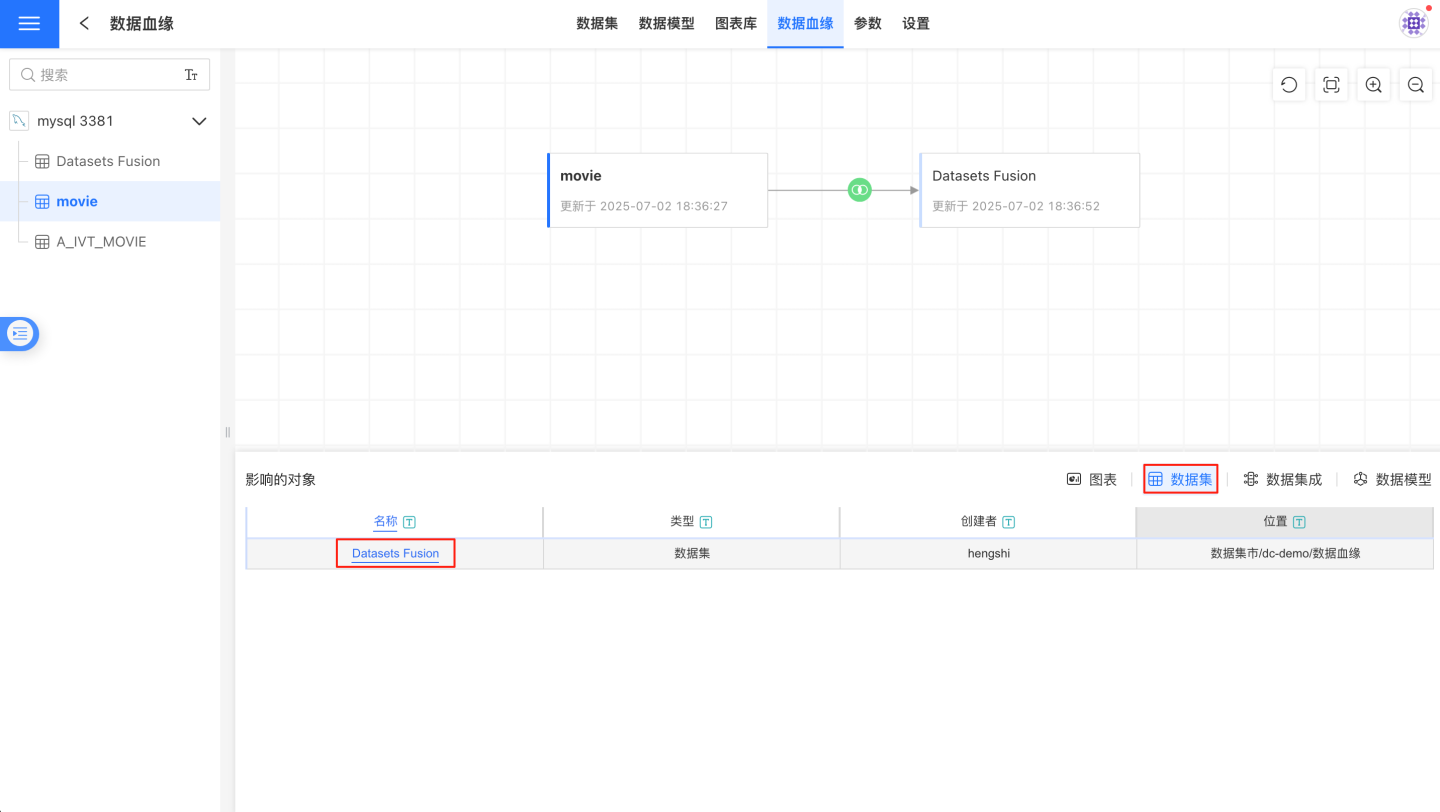
Task: Reset the lineage canvas view
Action: click(1289, 85)
